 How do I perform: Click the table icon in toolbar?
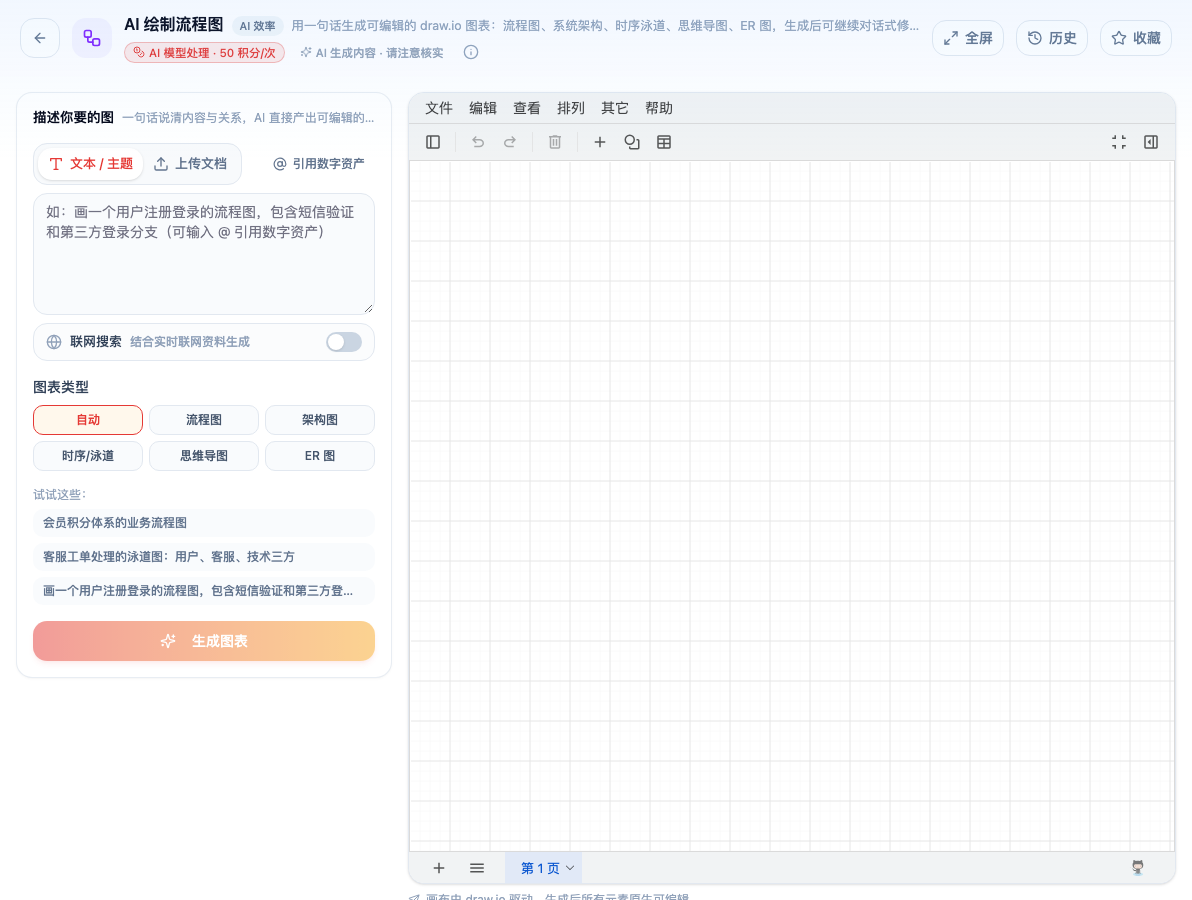664,142
